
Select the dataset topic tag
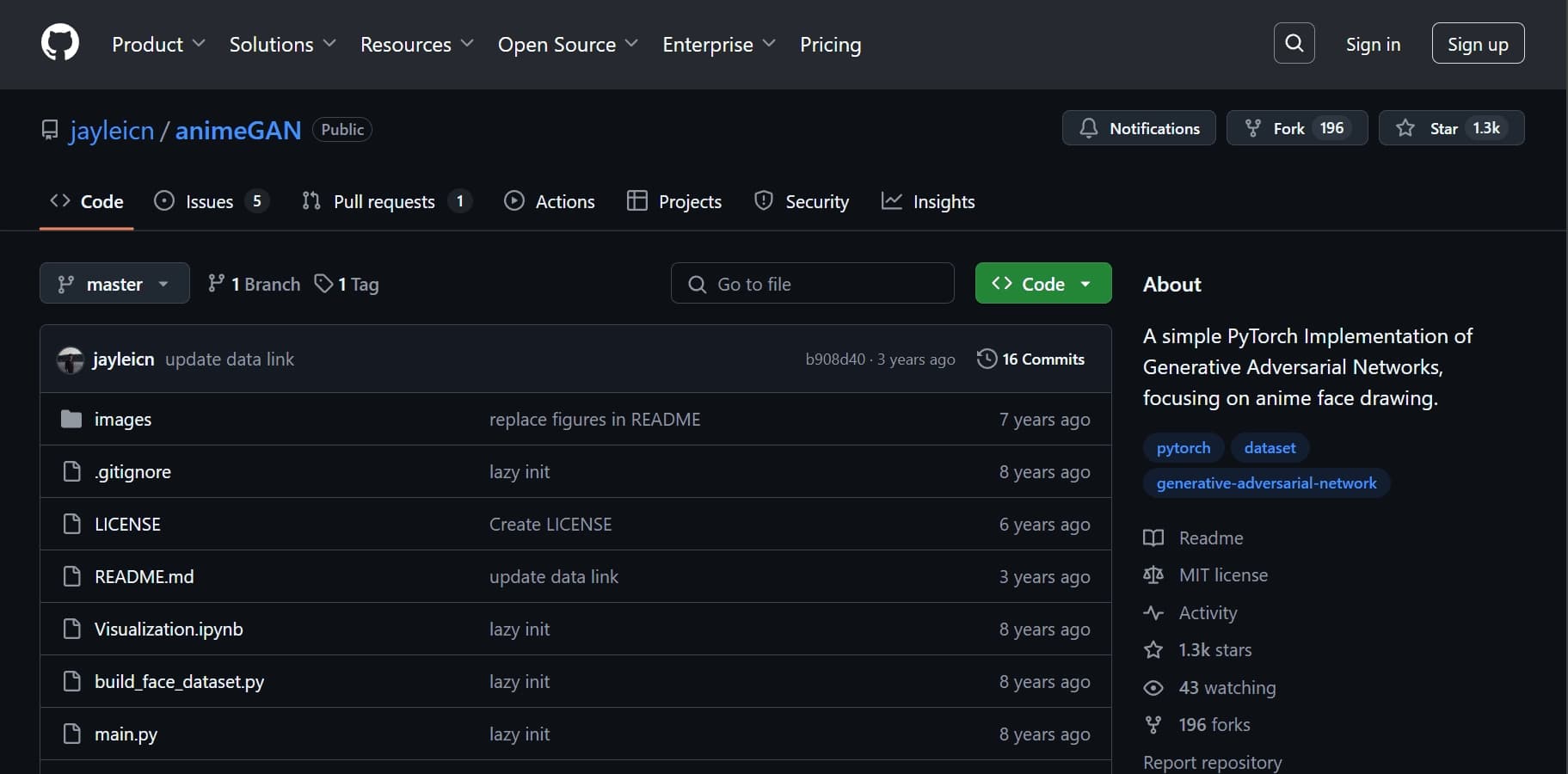pos(1270,447)
